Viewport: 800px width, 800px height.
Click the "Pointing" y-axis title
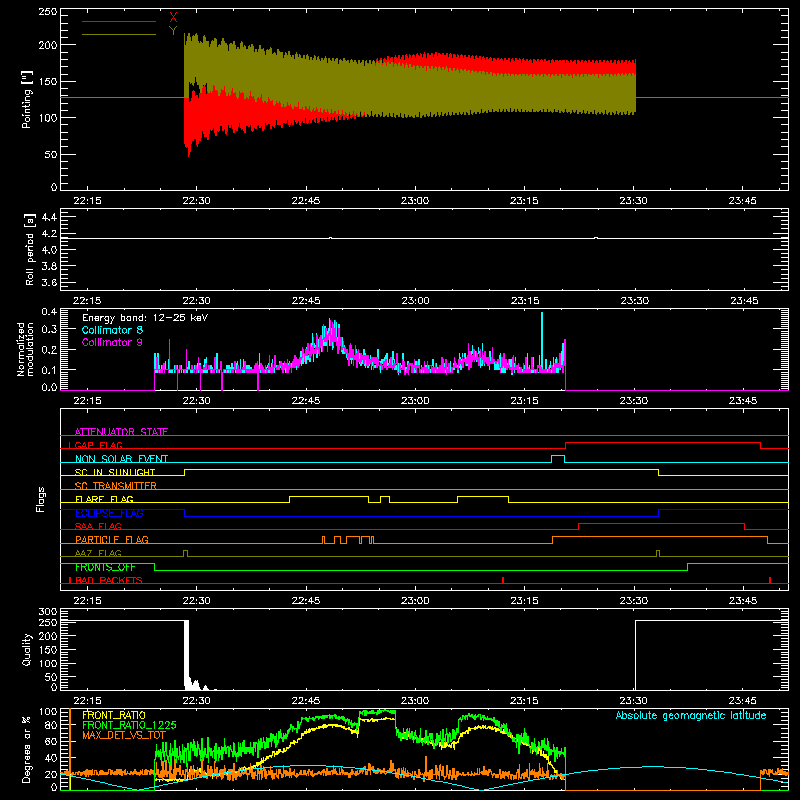click(x=27, y=99)
